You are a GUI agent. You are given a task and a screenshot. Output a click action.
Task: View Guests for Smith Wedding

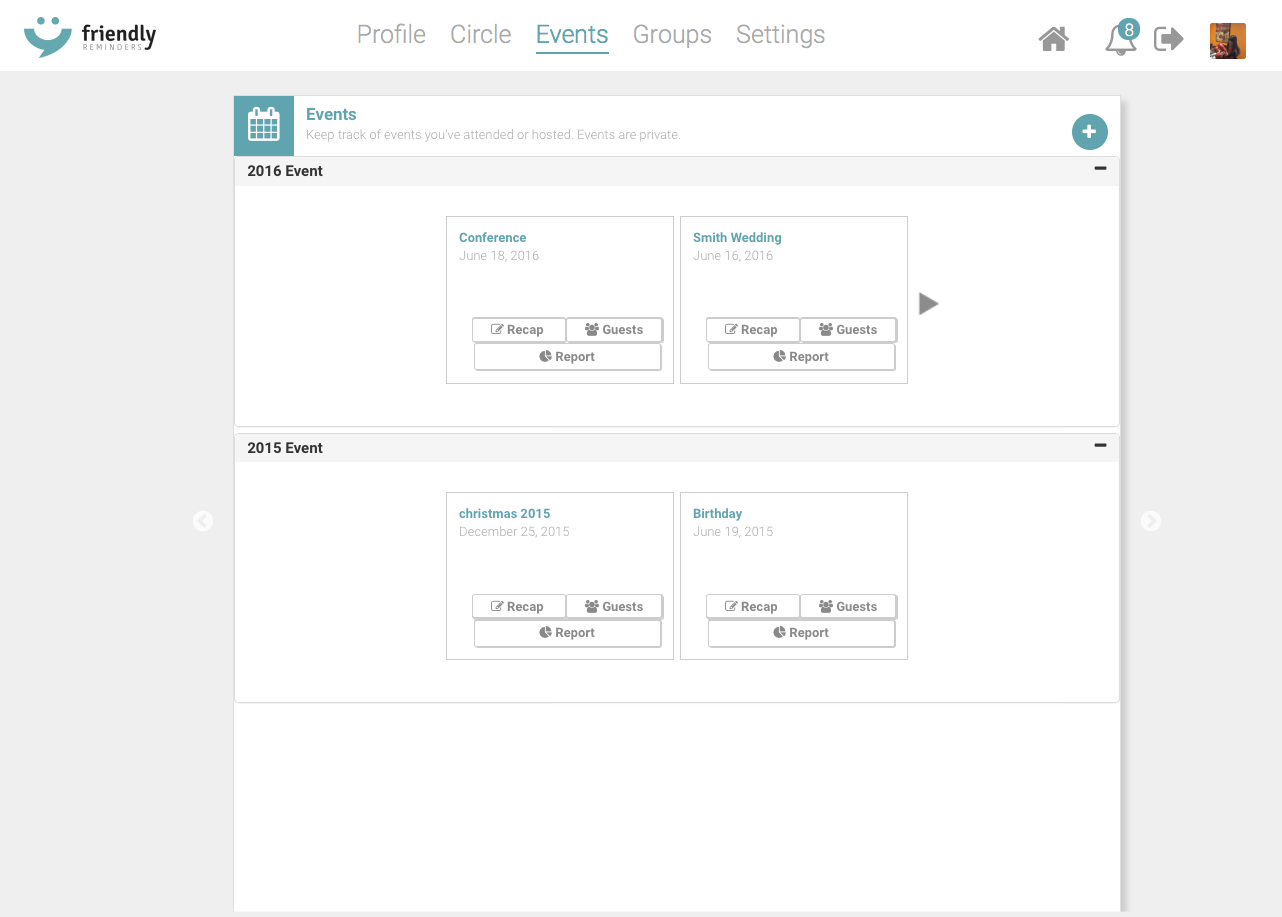[x=848, y=330]
